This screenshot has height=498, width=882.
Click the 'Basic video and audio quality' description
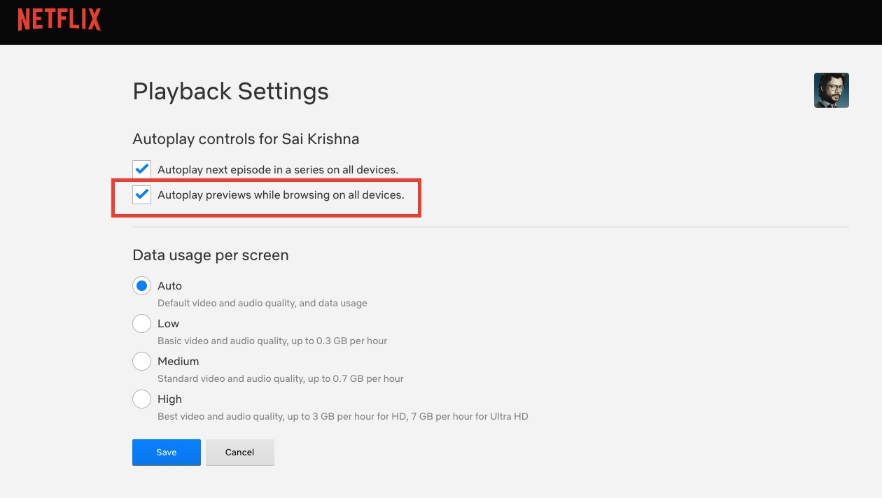point(272,340)
